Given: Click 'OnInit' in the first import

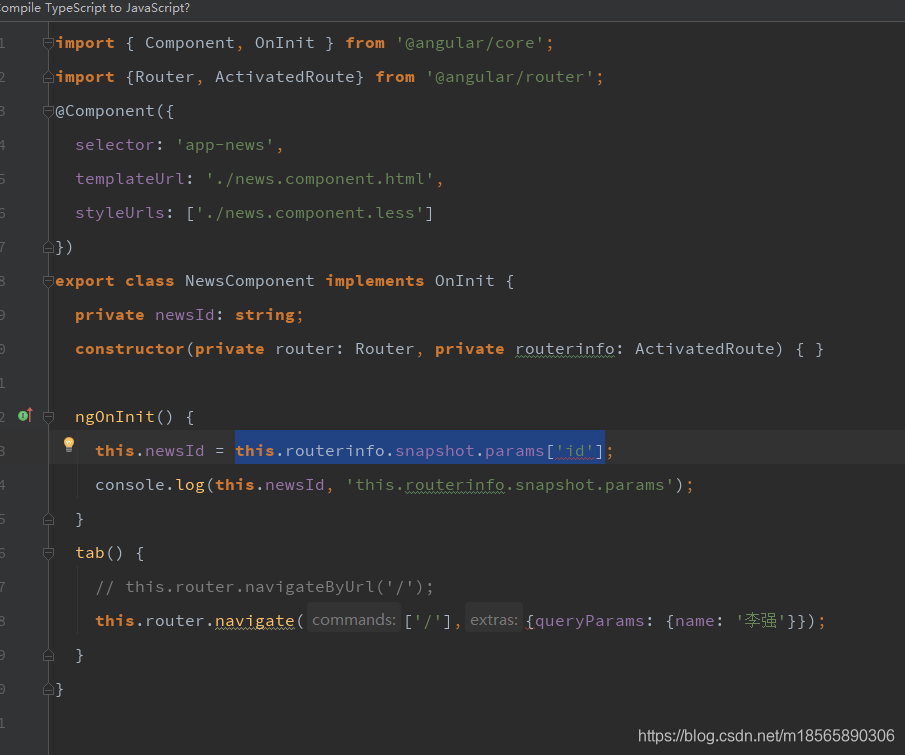Looking at the screenshot, I should 285,43.
